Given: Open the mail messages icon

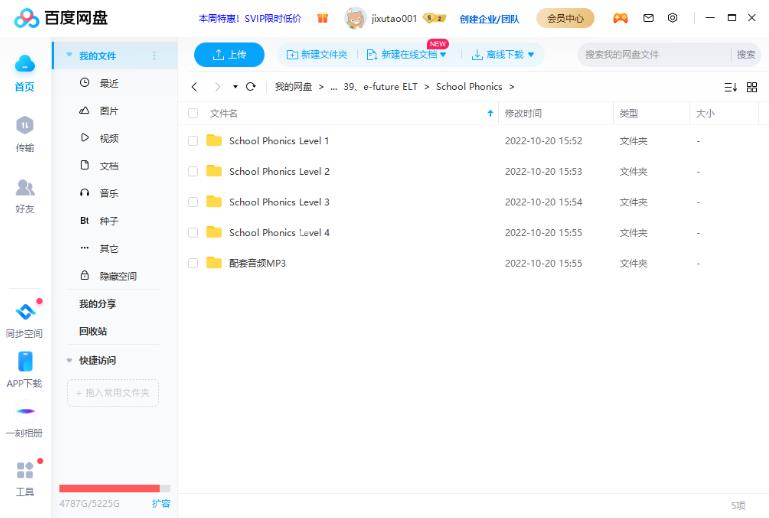Looking at the screenshot, I should coord(648,18).
